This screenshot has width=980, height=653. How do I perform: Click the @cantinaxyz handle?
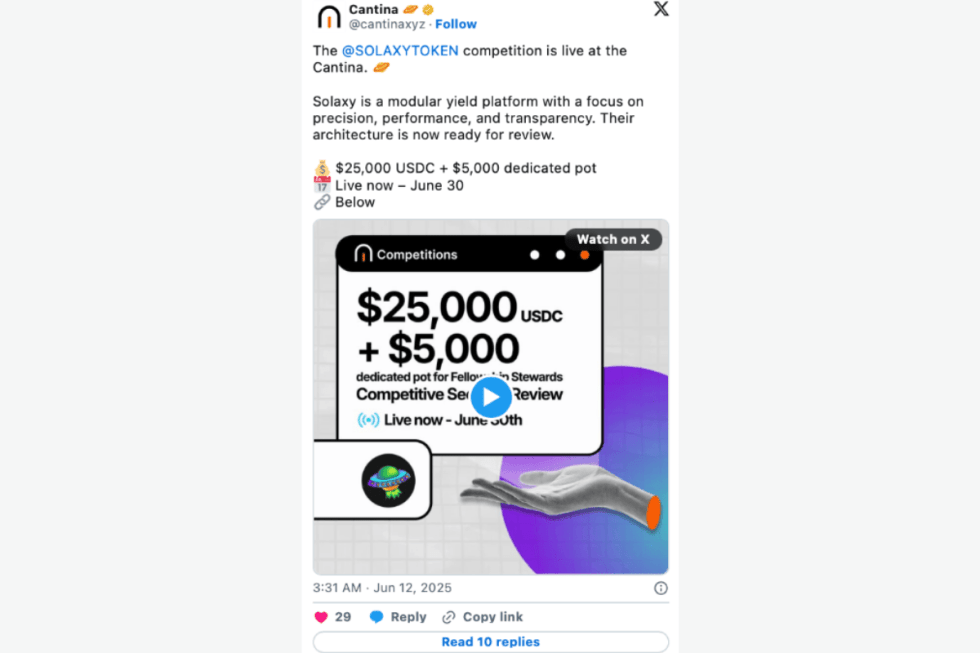click(x=387, y=24)
